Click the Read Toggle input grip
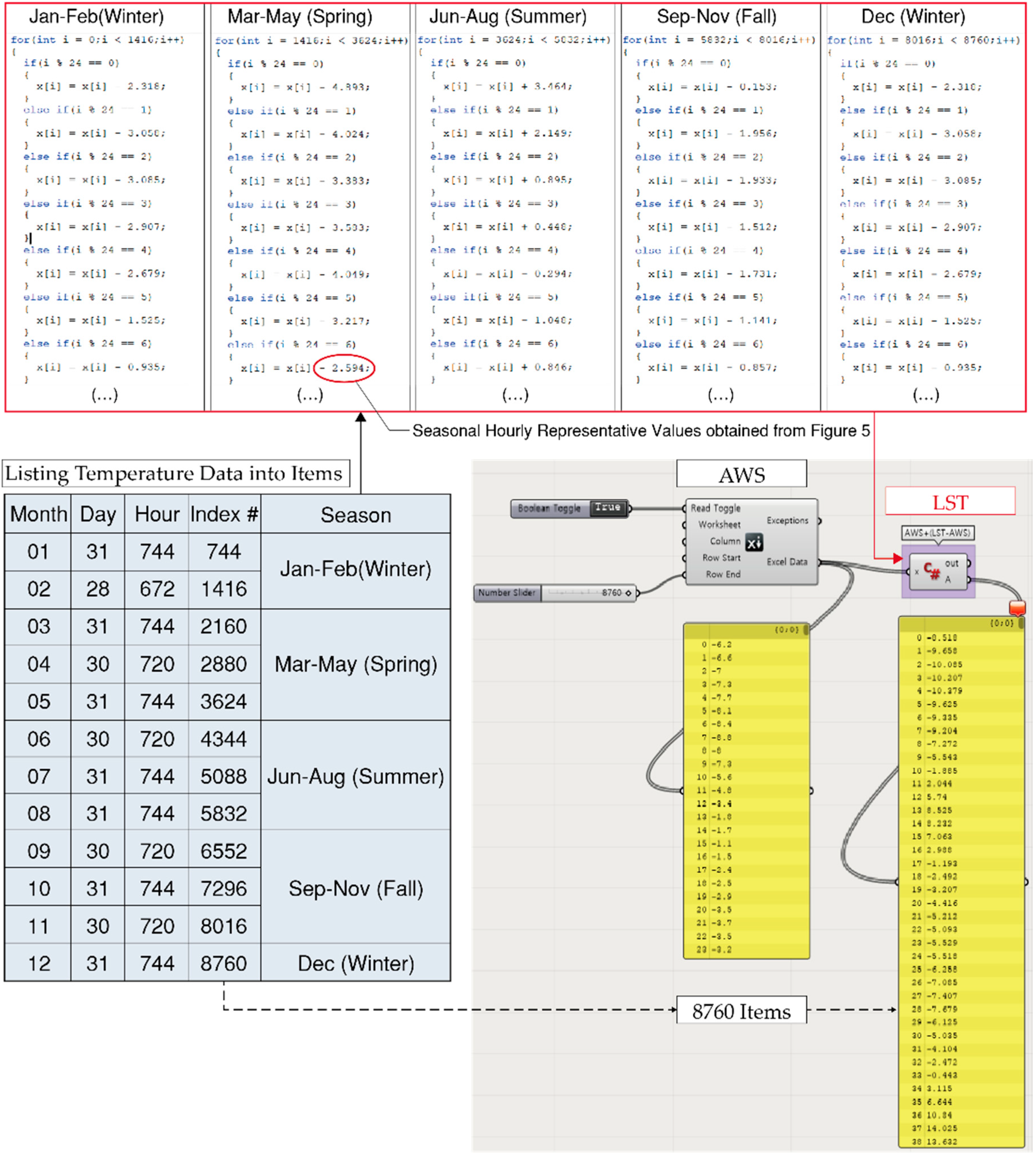1036x1155 pixels. point(685,508)
